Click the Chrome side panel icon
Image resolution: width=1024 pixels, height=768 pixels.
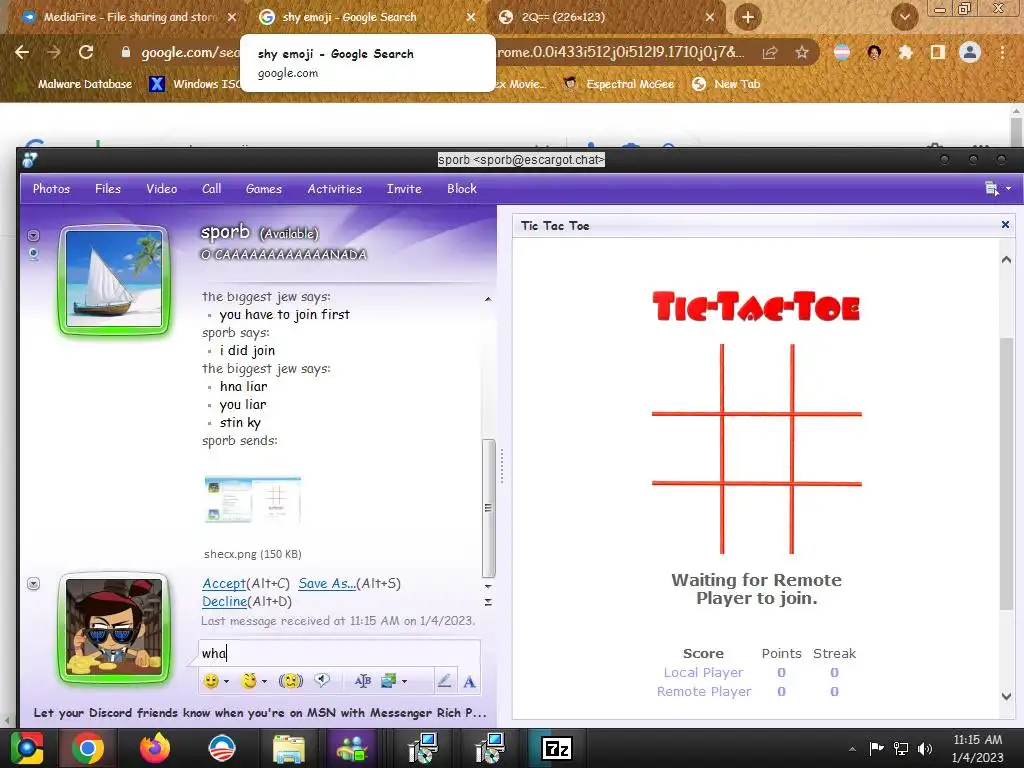click(x=938, y=52)
